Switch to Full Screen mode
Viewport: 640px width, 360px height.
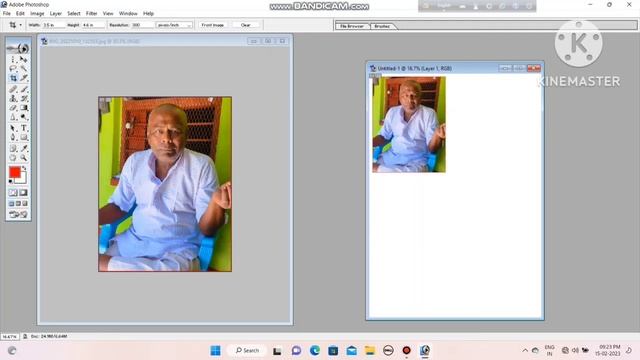[x=25, y=204]
